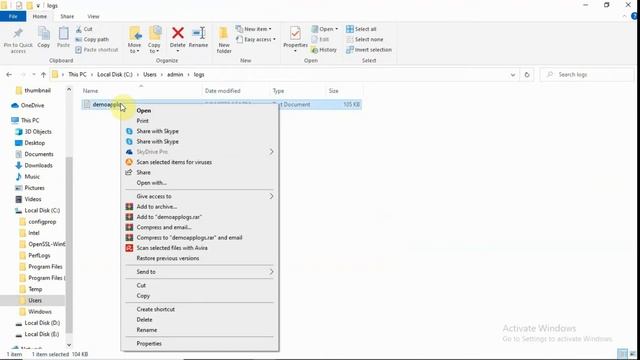Go back with the back arrow
640x360 pixels.
[x=9, y=75]
